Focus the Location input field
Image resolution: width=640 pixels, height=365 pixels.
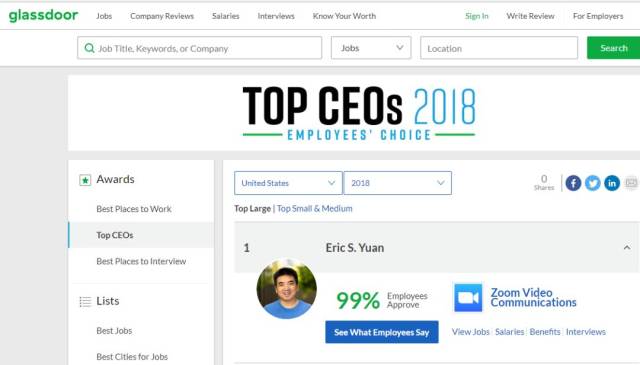click(x=499, y=48)
